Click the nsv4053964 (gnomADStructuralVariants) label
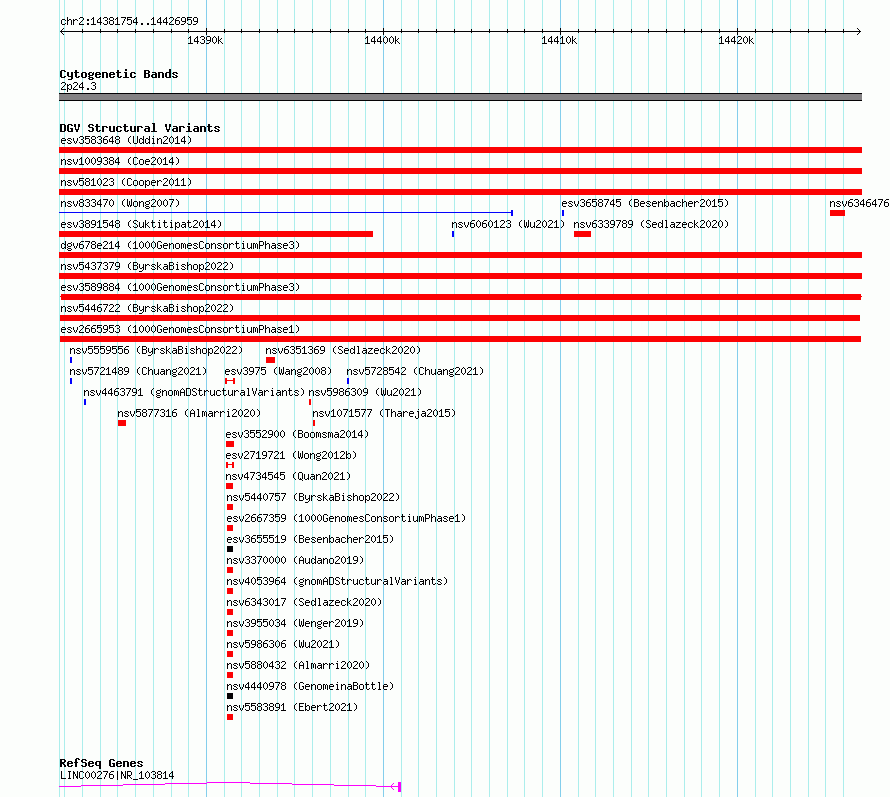 click(x=337, y=581)
